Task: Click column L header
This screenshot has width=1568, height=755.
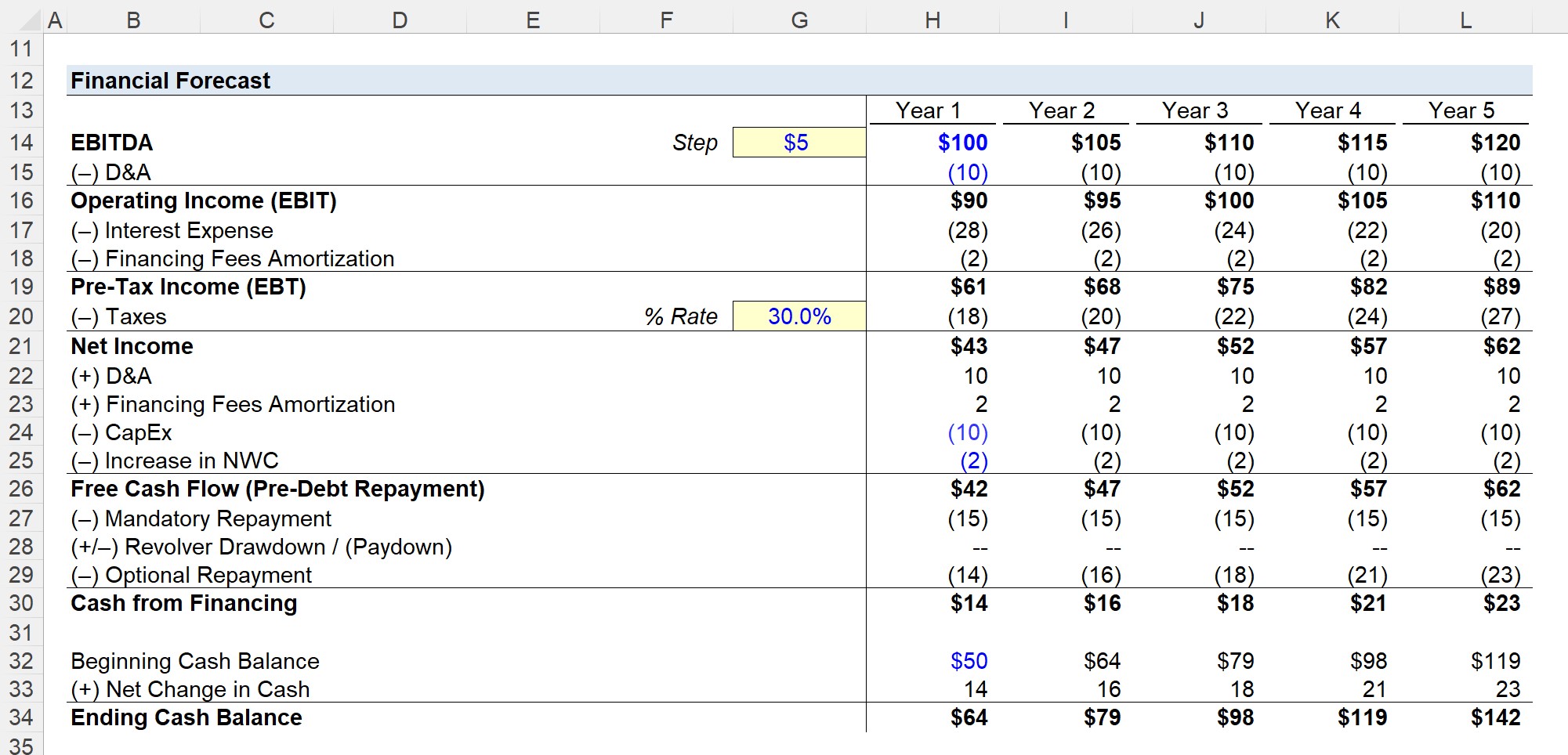Action: click(1465, 20)
